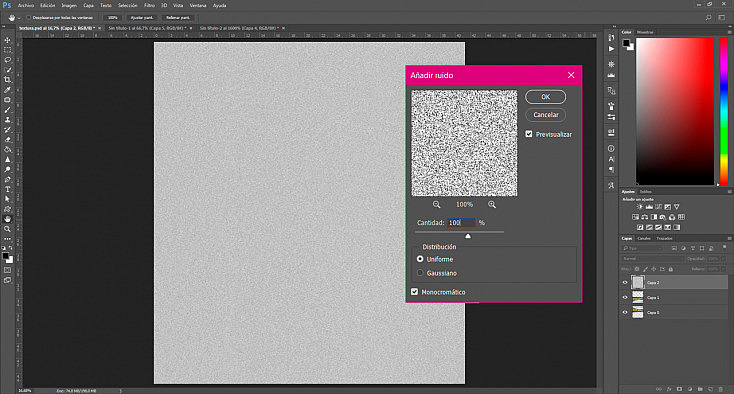734x394 pixels.
Task: Select the Horizontal Type tool
Action: tap(7, 189)
